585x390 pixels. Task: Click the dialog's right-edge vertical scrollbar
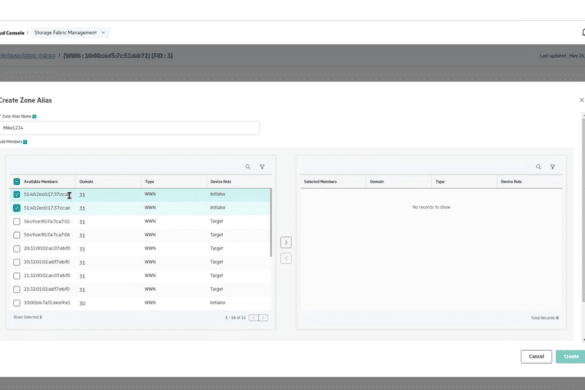pos(583,209)
